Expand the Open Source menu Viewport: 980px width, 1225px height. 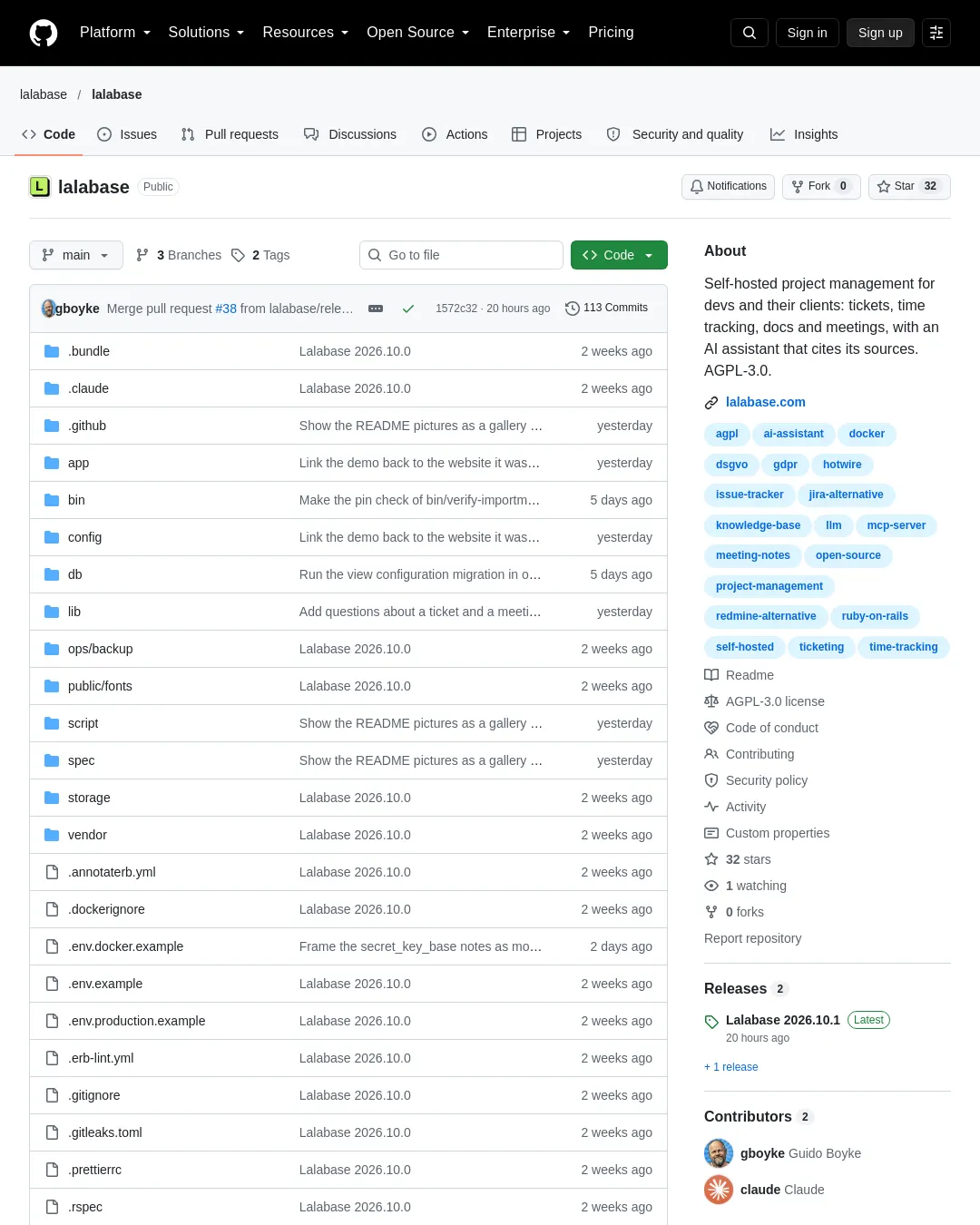click(x=417, y=33)
